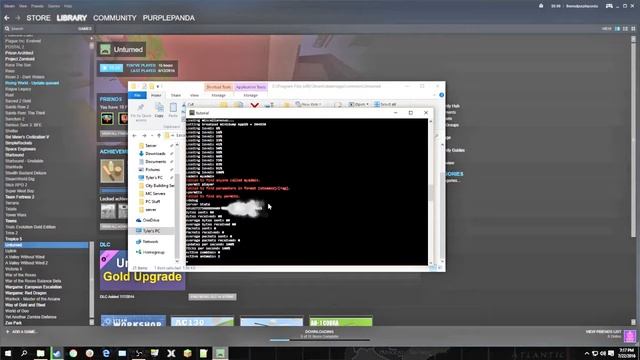
Task: Switch Steam library to list view
Action: point(625,29)
